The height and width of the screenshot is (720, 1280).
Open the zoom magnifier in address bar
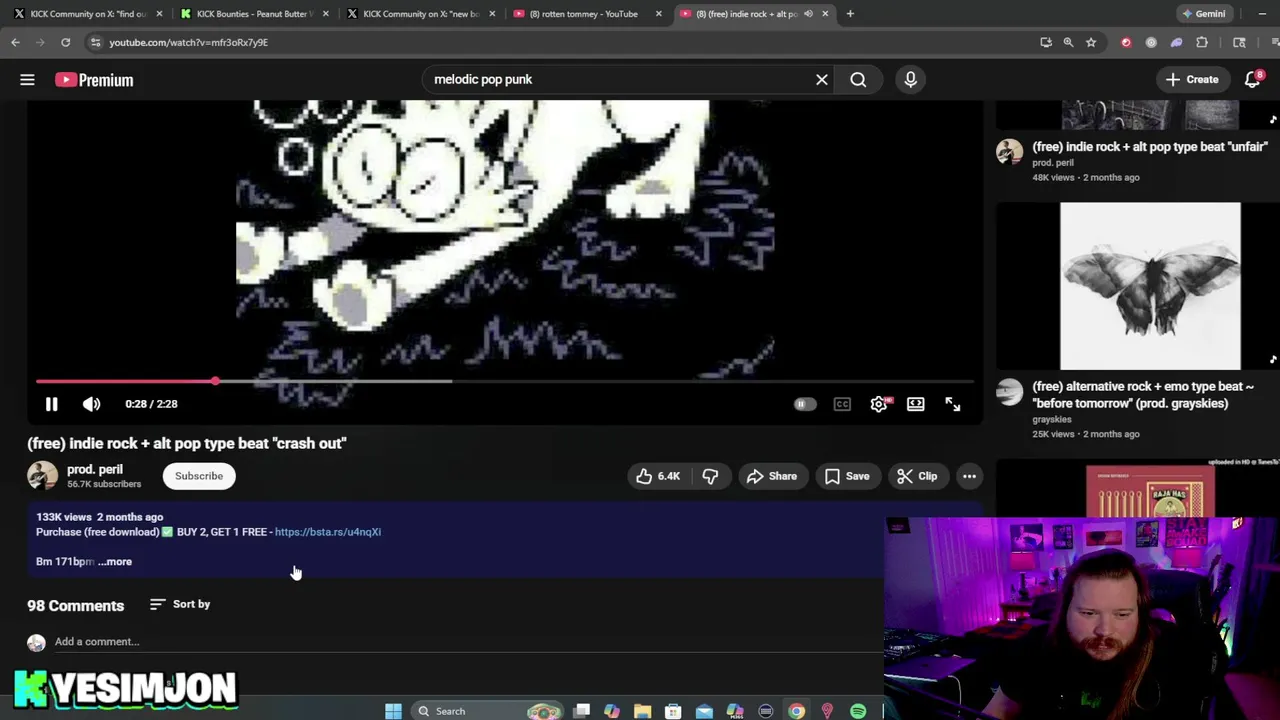1068,42
